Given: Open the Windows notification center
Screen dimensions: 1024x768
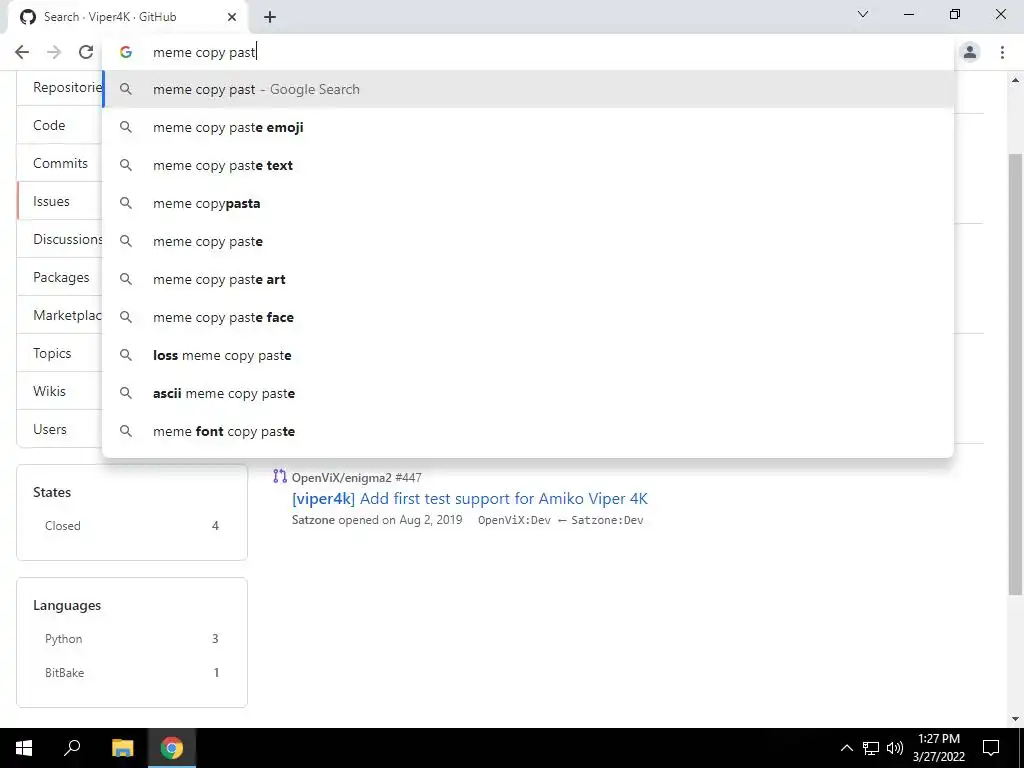Looking at the screenshot, I should pyautogui.click(x=991, y=748).
